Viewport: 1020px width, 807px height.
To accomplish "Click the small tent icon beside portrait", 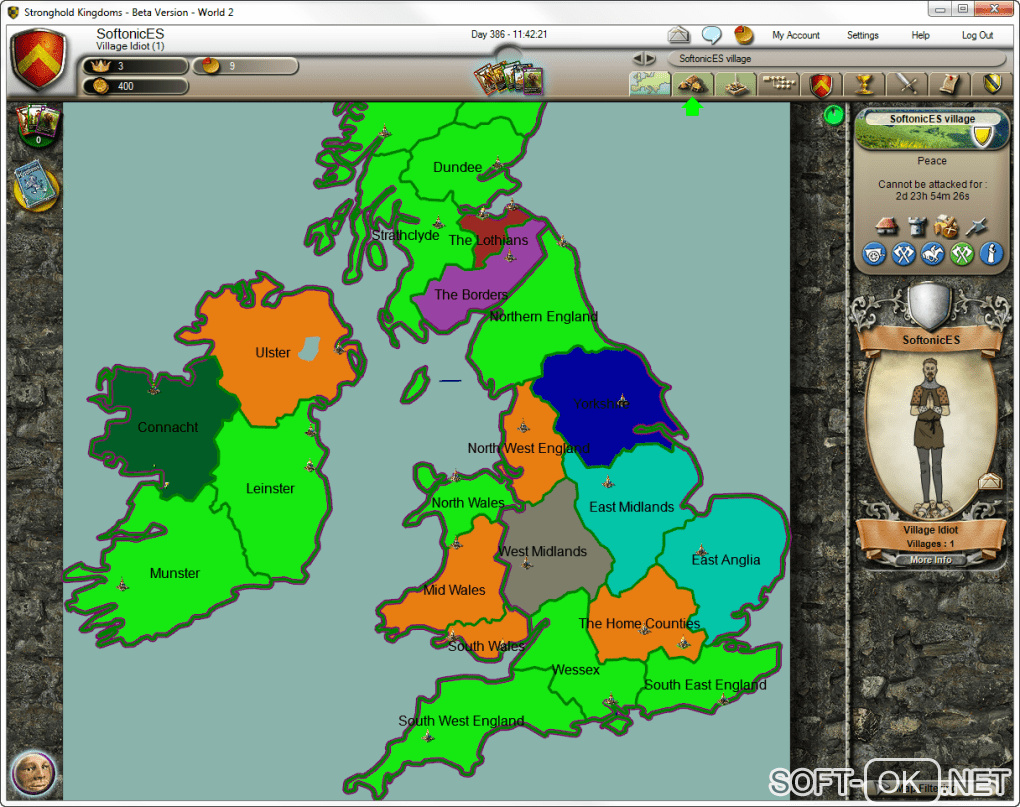I will [x=989, y=482].
